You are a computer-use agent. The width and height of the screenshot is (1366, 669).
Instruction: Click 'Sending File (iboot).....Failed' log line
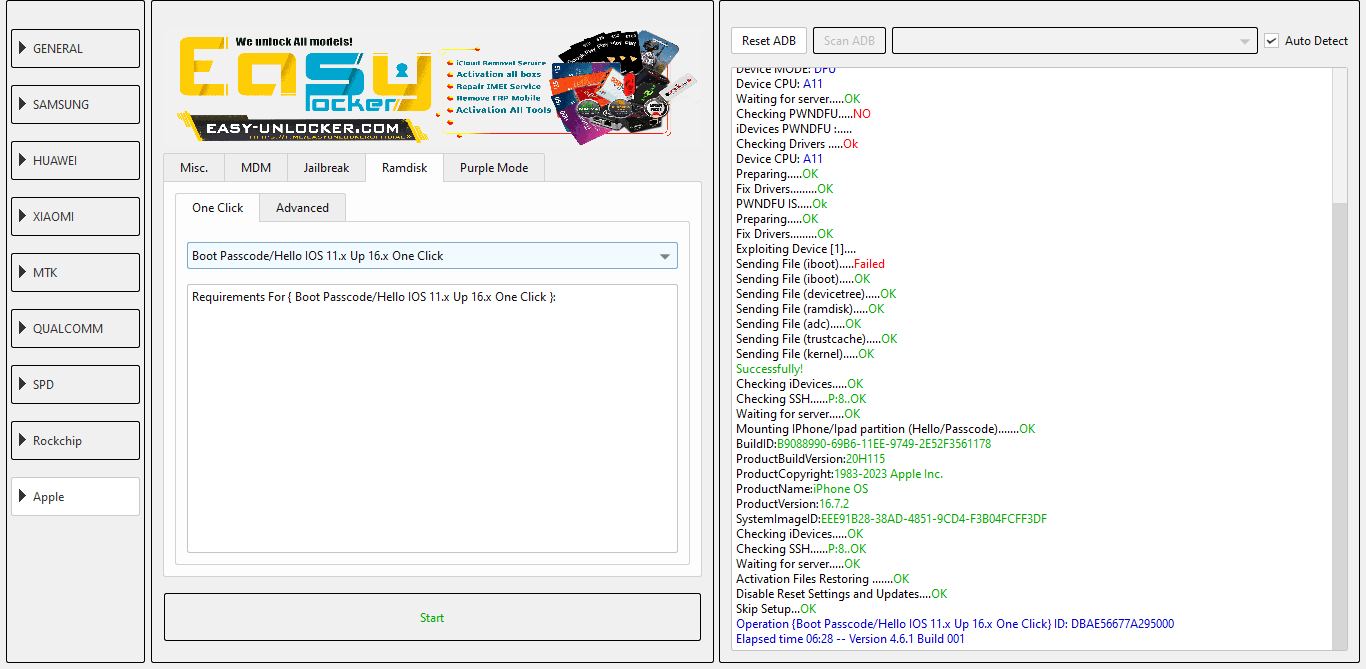coord(810,264)
